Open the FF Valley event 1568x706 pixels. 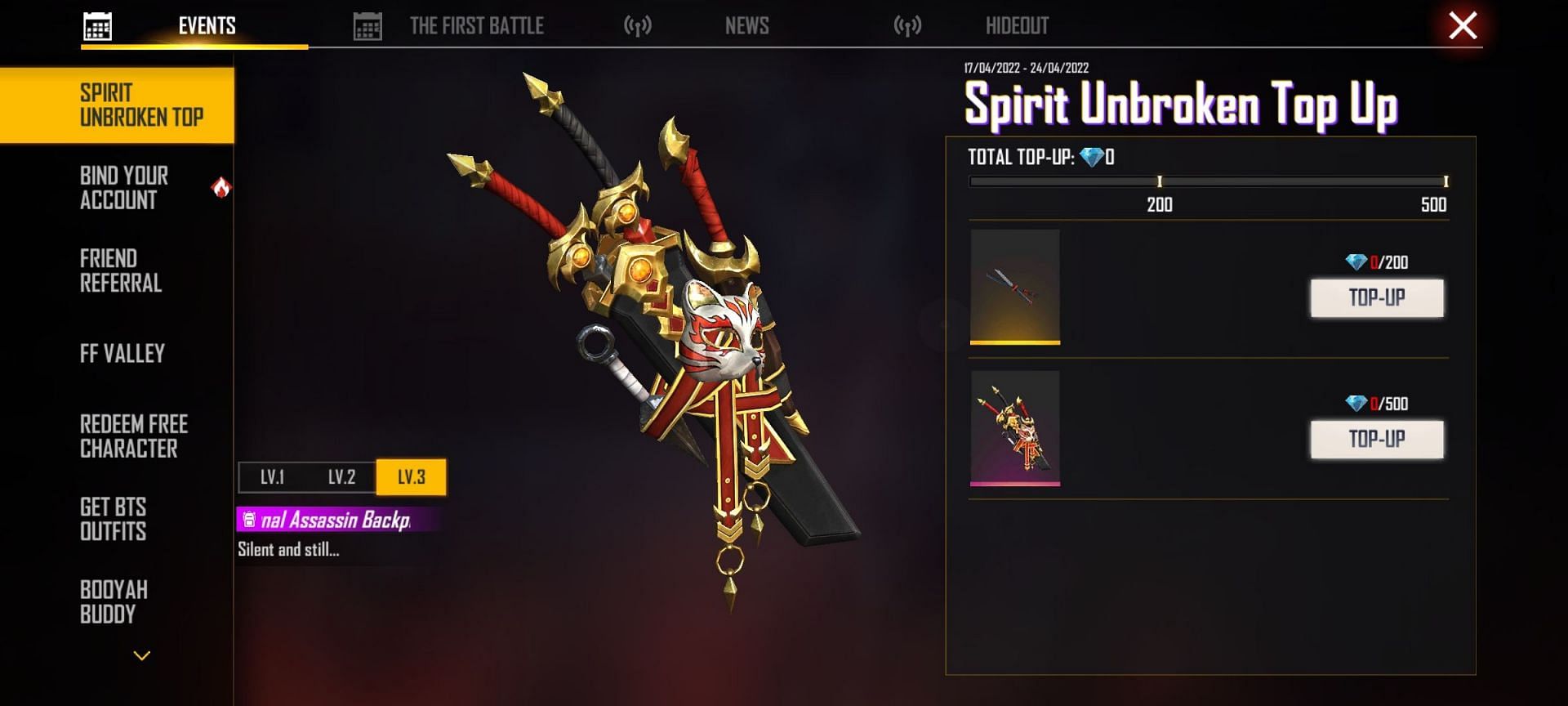122,354
